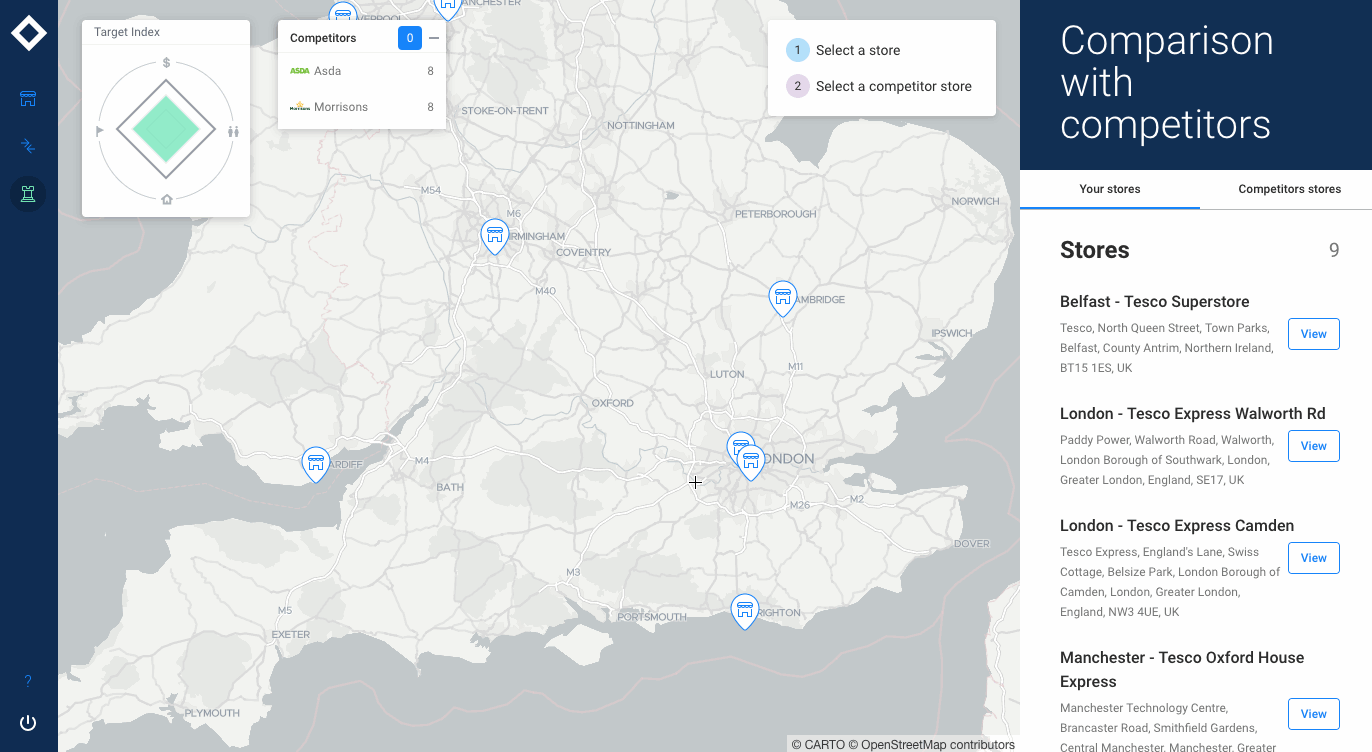Pick the Brighton store marker

[x=744, y=609]
